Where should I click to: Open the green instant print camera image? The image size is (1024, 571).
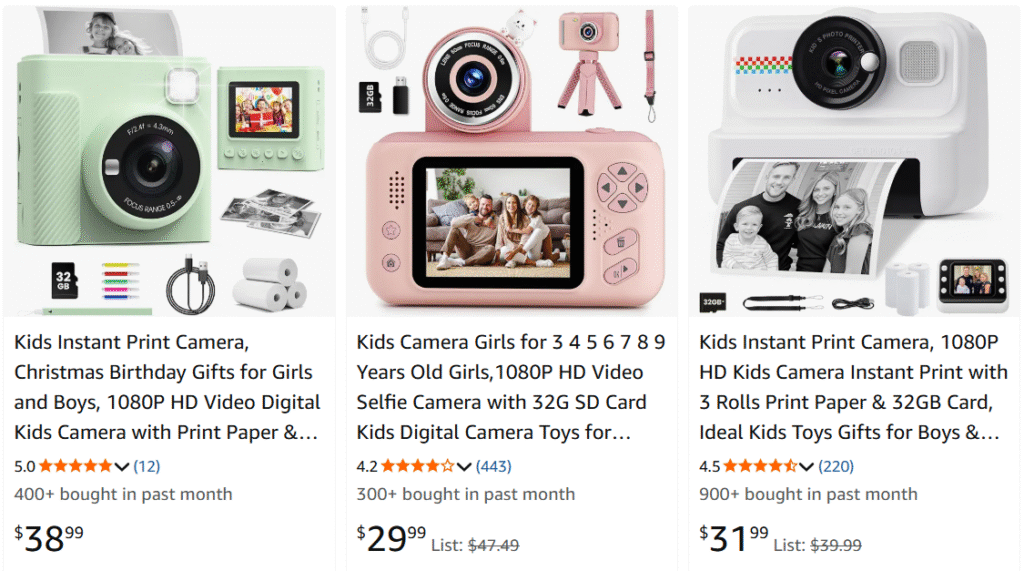(x=168, y=160)
